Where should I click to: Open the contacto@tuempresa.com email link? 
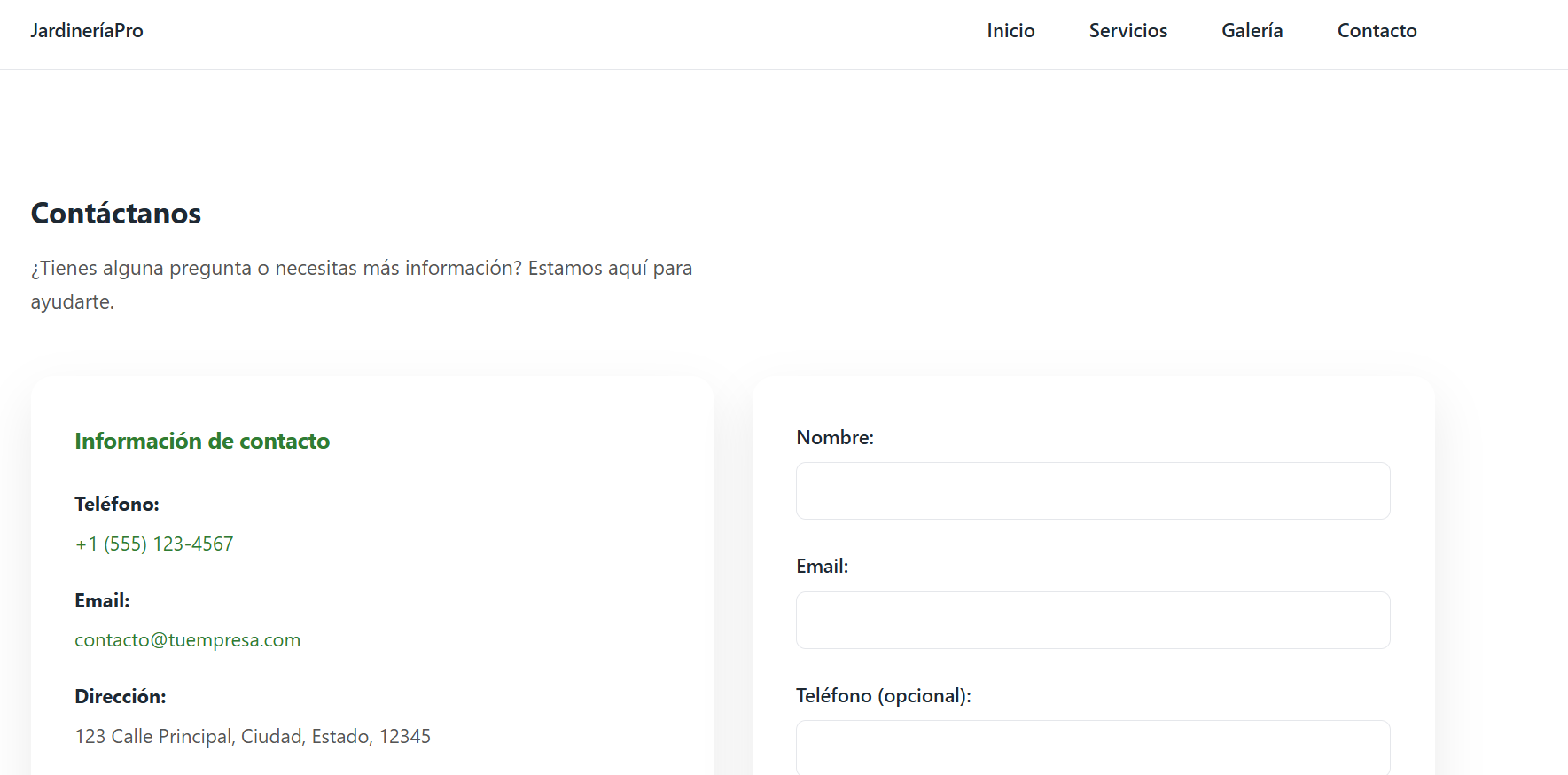coord(187,640)
